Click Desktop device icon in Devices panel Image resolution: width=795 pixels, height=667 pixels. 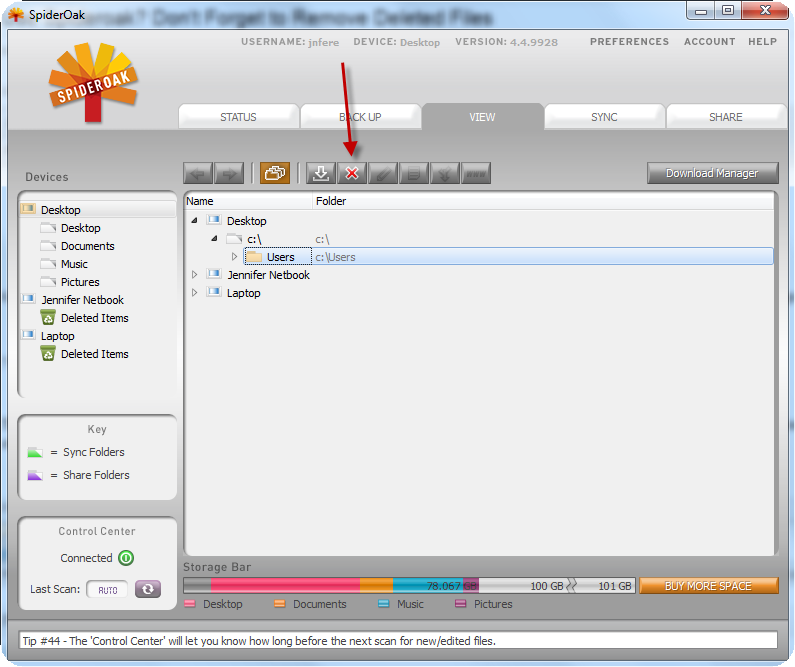28,209
